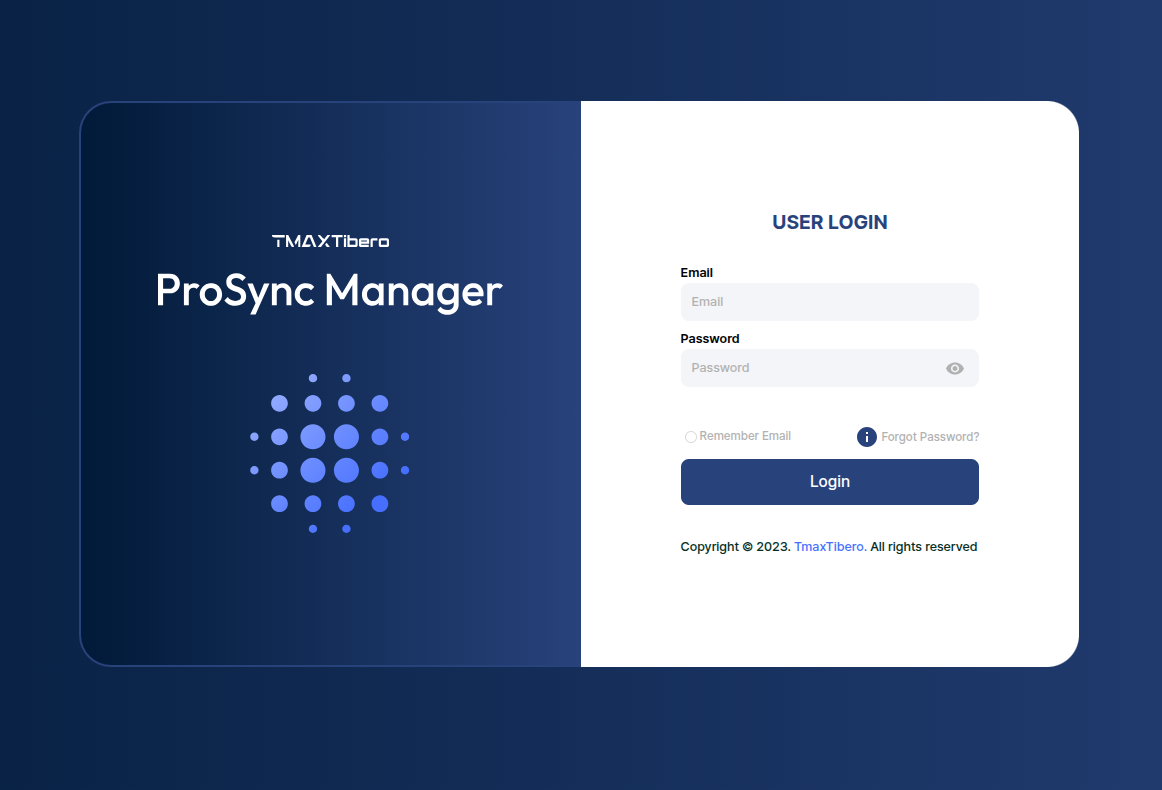This screenshot has width=1162, height=790.
Task: Click the Password field label
Action: [710, 339]
